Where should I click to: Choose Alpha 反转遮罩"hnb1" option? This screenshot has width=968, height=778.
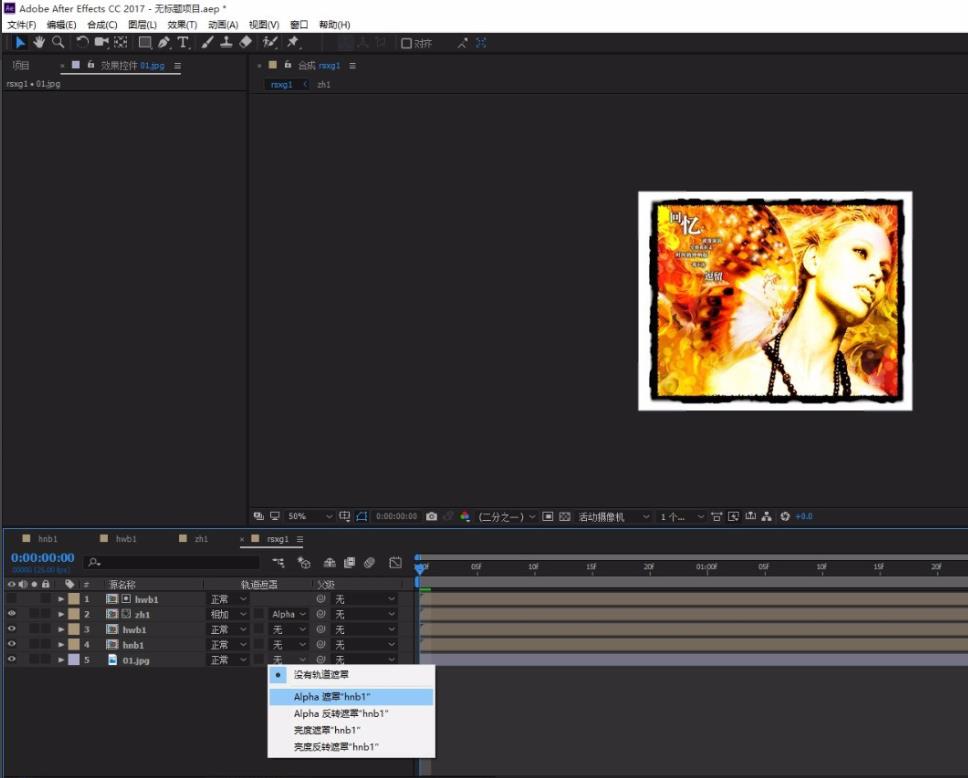[x=351, y=713]
